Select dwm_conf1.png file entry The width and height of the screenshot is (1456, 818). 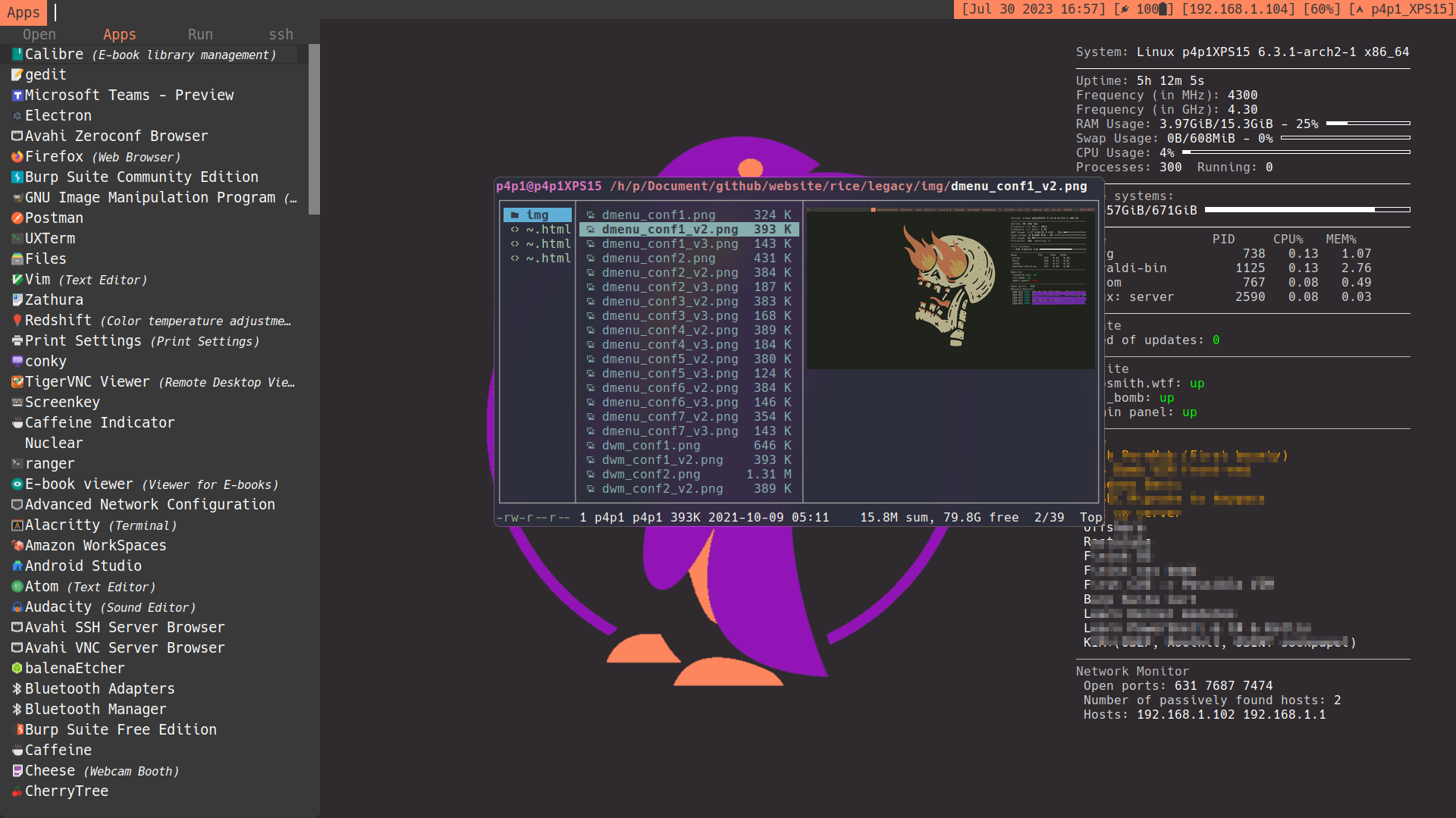[651, 446]
